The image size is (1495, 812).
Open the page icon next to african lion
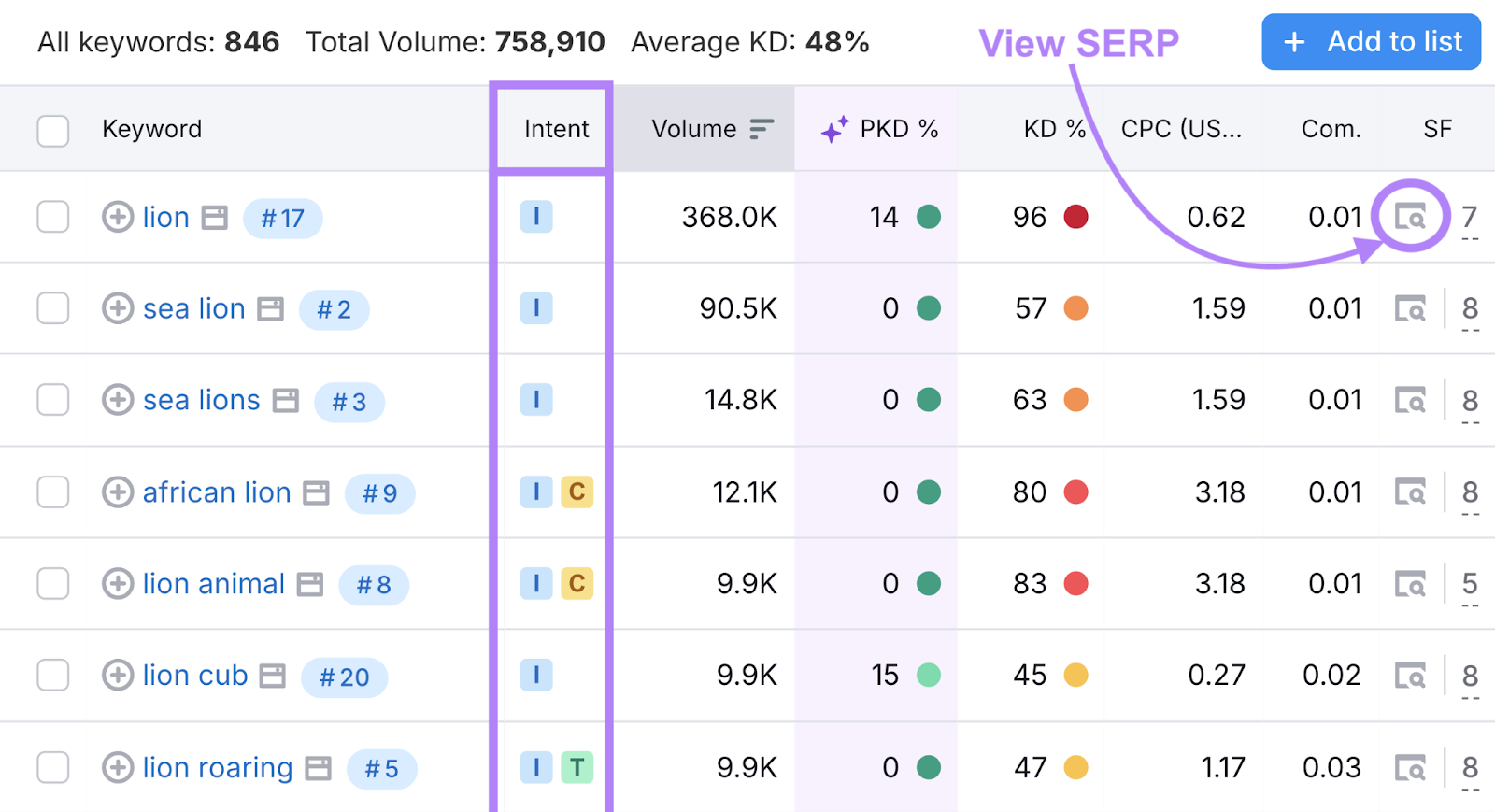317,492
